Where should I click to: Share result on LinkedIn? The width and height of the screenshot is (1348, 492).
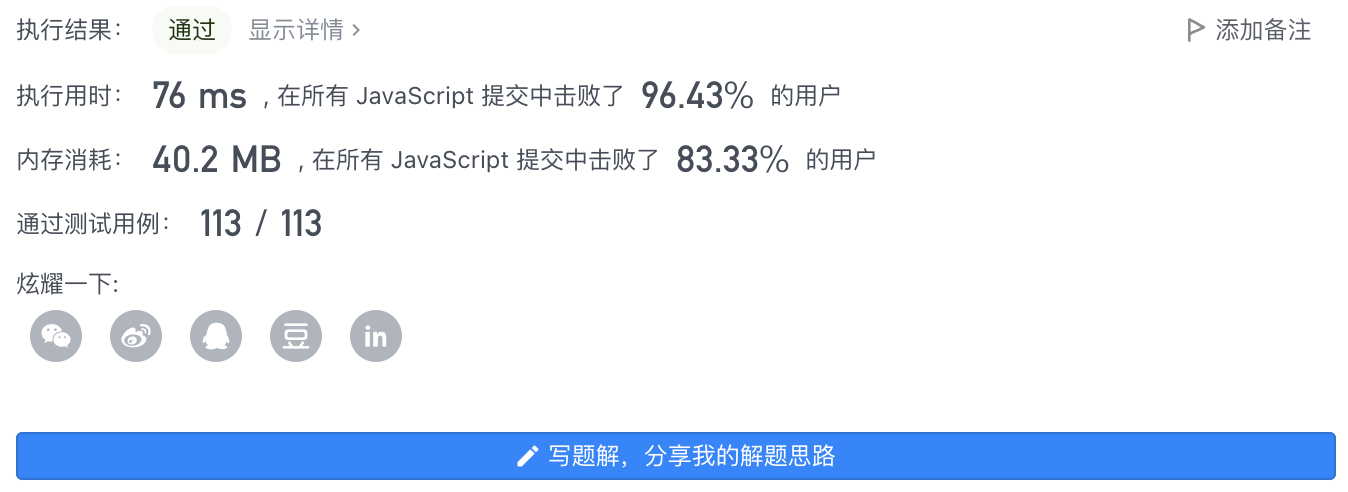pyautogui.click(x=376, y=336)
